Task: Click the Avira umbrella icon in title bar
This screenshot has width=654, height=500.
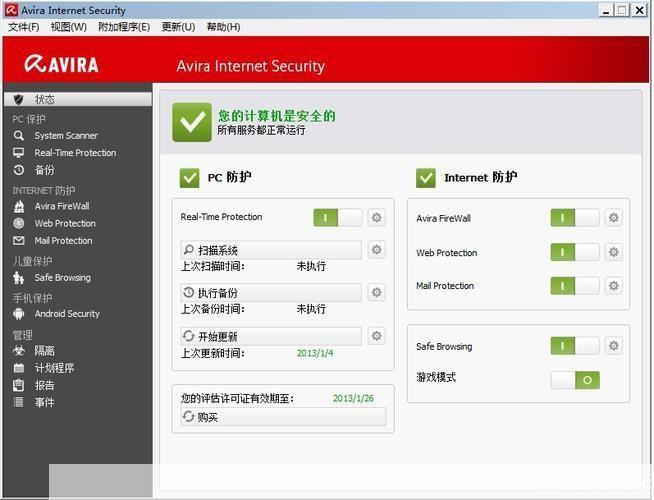Action: (x=11, y=10)
